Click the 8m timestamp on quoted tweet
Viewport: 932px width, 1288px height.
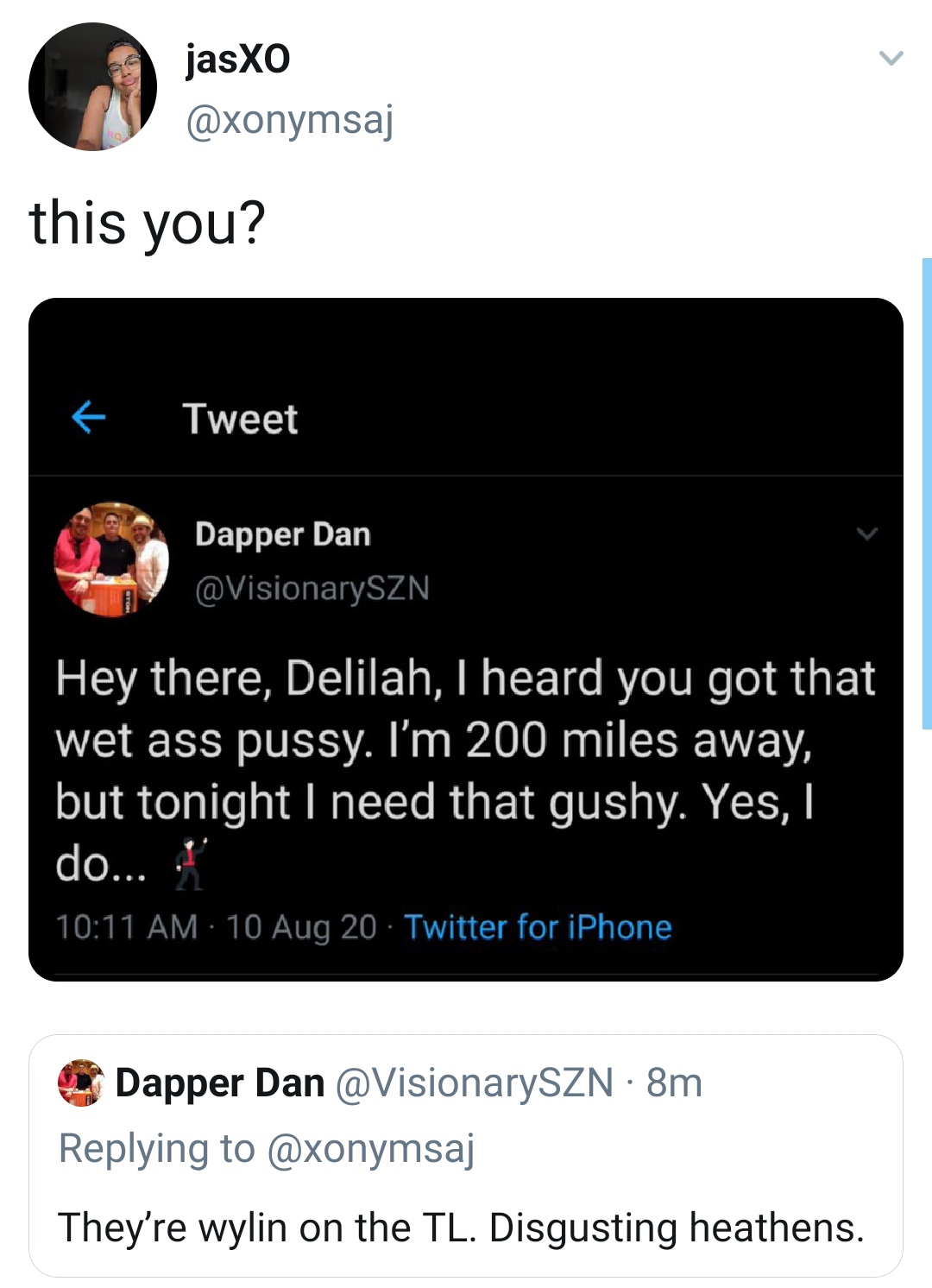pos(674,1083)
